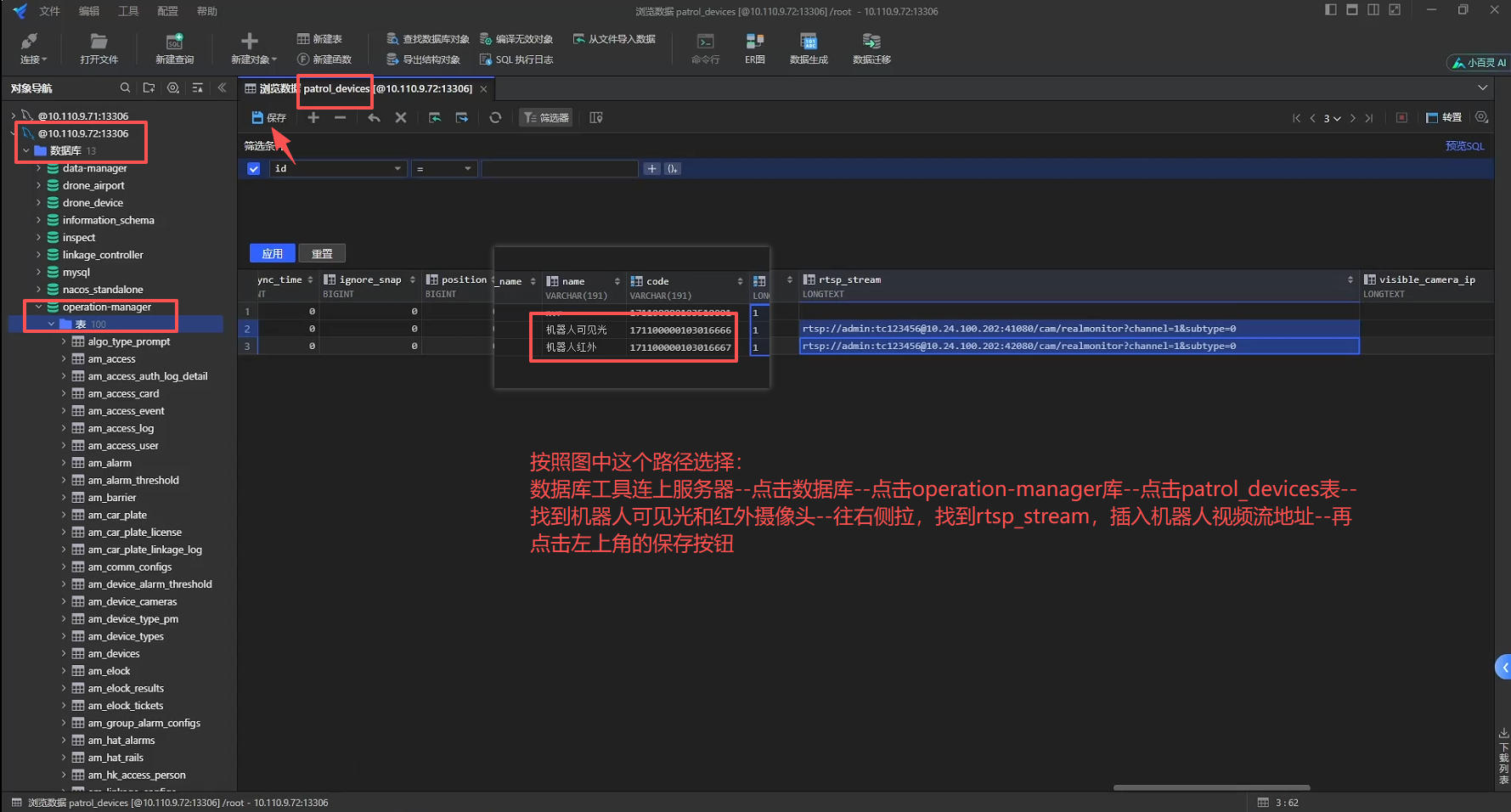Viewport: 1511px width, 812px height.
Task: Click the 应用 apply button
Action: tap(272, 253)
